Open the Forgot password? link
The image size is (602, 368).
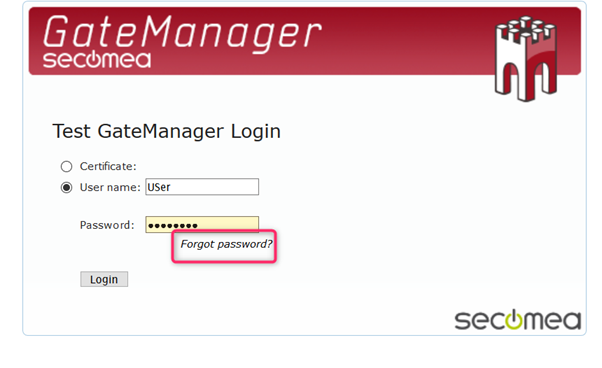[x=226, y=244]
